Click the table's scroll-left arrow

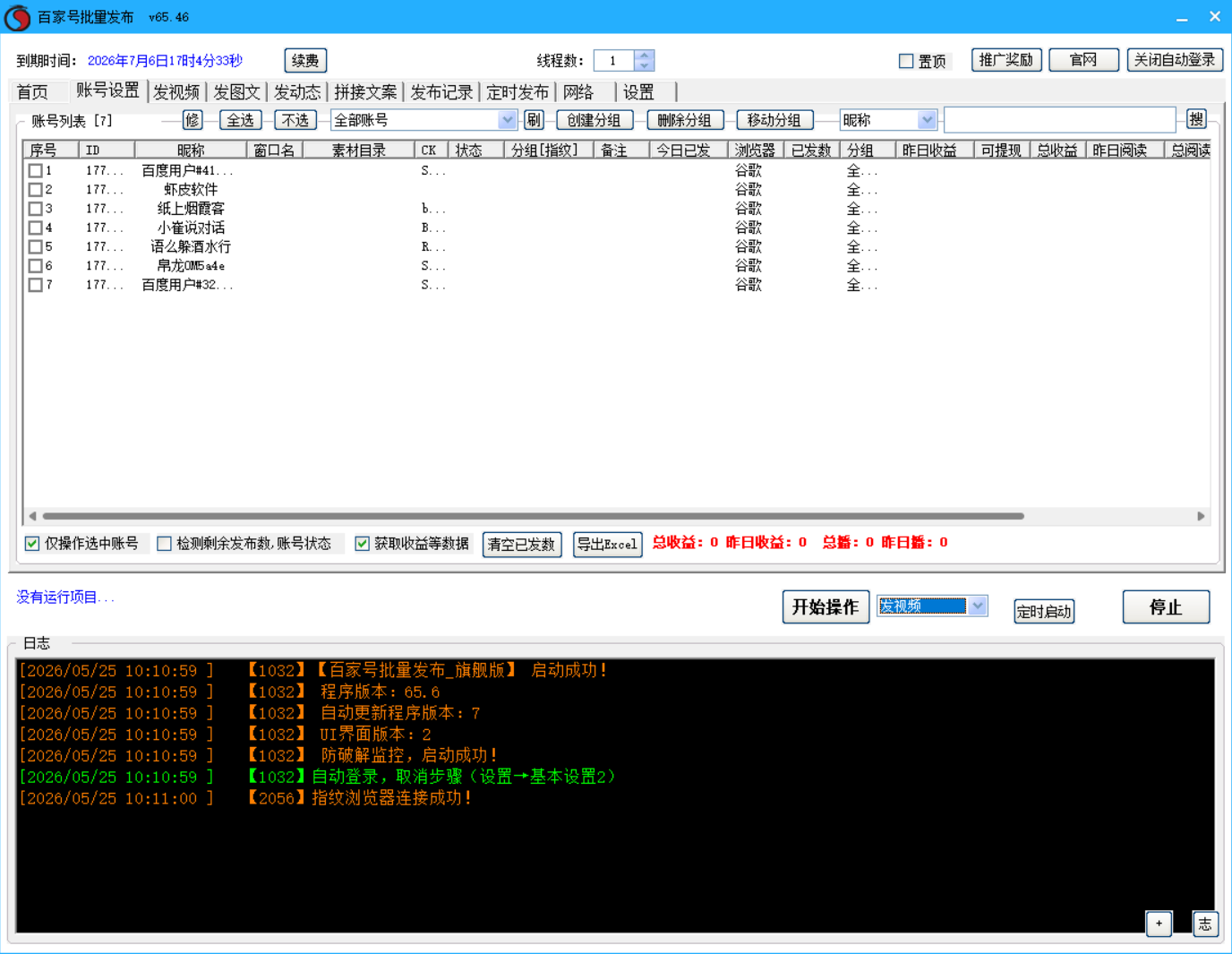click(x=32, y=516)
